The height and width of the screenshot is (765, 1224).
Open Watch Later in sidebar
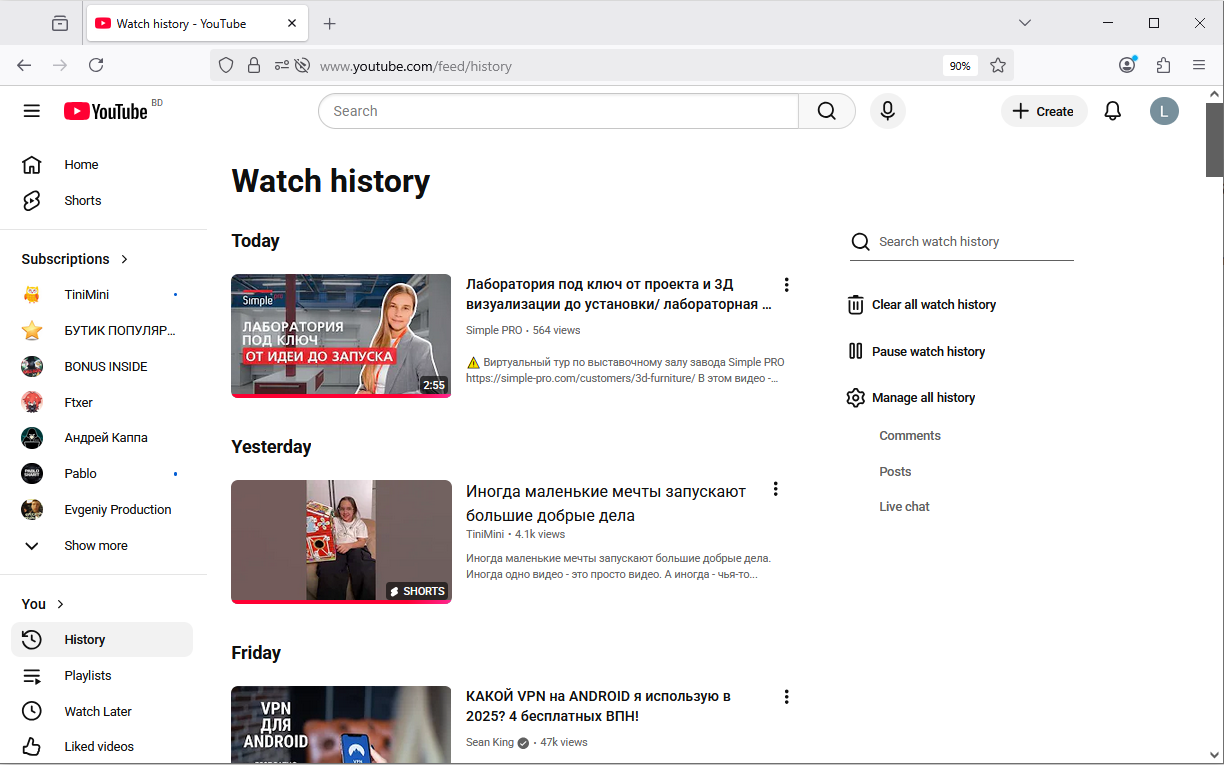102,712
